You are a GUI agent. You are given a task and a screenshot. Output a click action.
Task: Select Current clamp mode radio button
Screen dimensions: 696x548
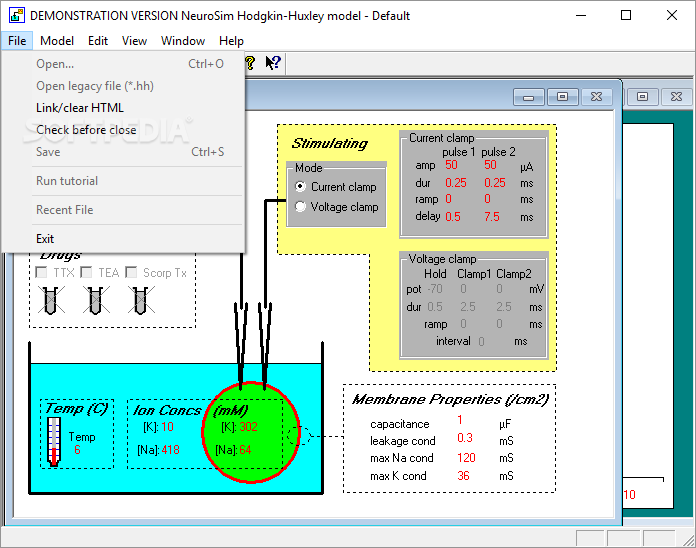[x=301, y=186]
